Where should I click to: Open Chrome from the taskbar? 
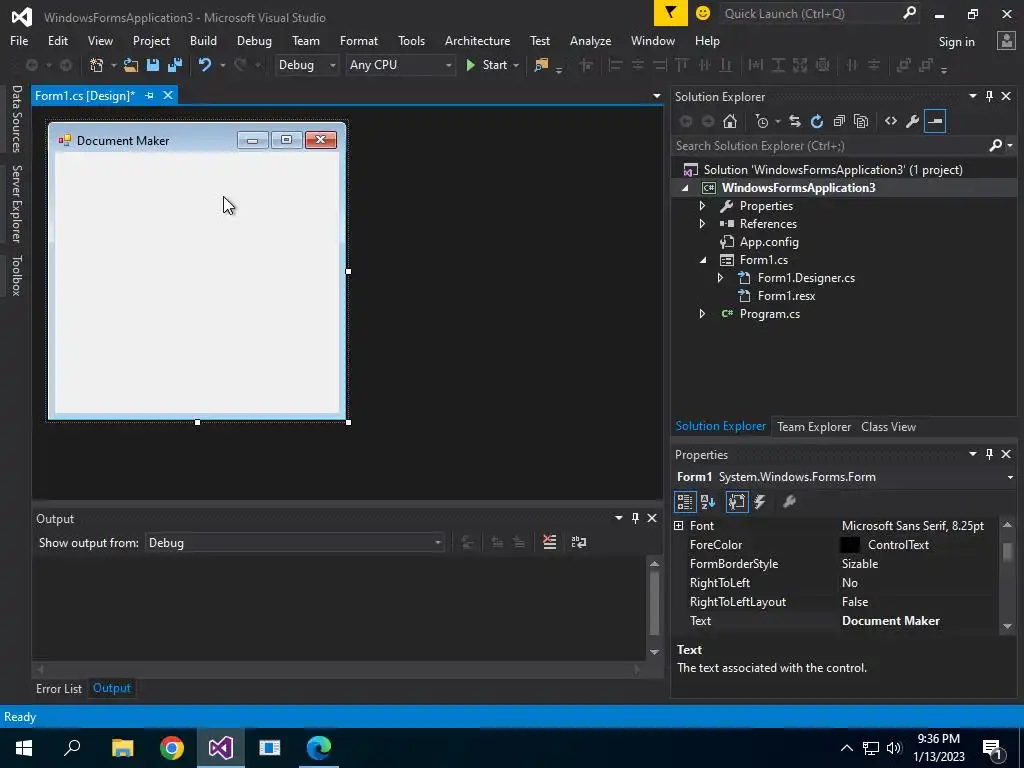(172, 748)
